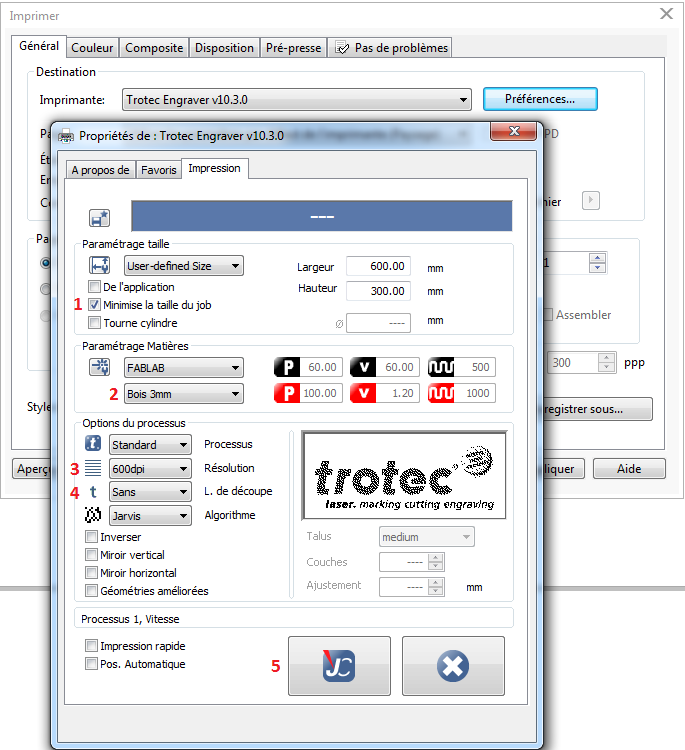Click the checkered algorithm icon beside Jarvis
685x750 pixels.
(93, 516)
